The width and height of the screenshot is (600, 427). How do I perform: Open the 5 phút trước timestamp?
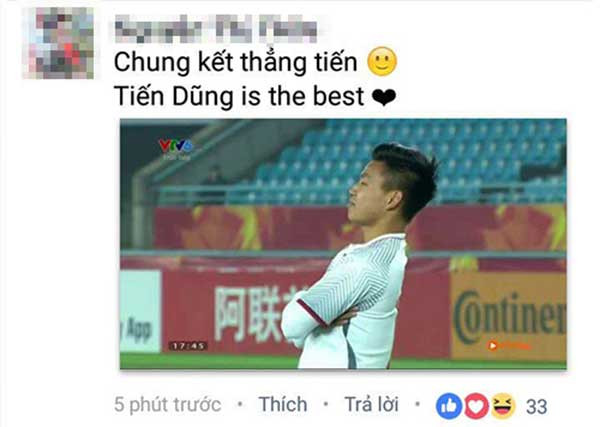coord(168,405)
